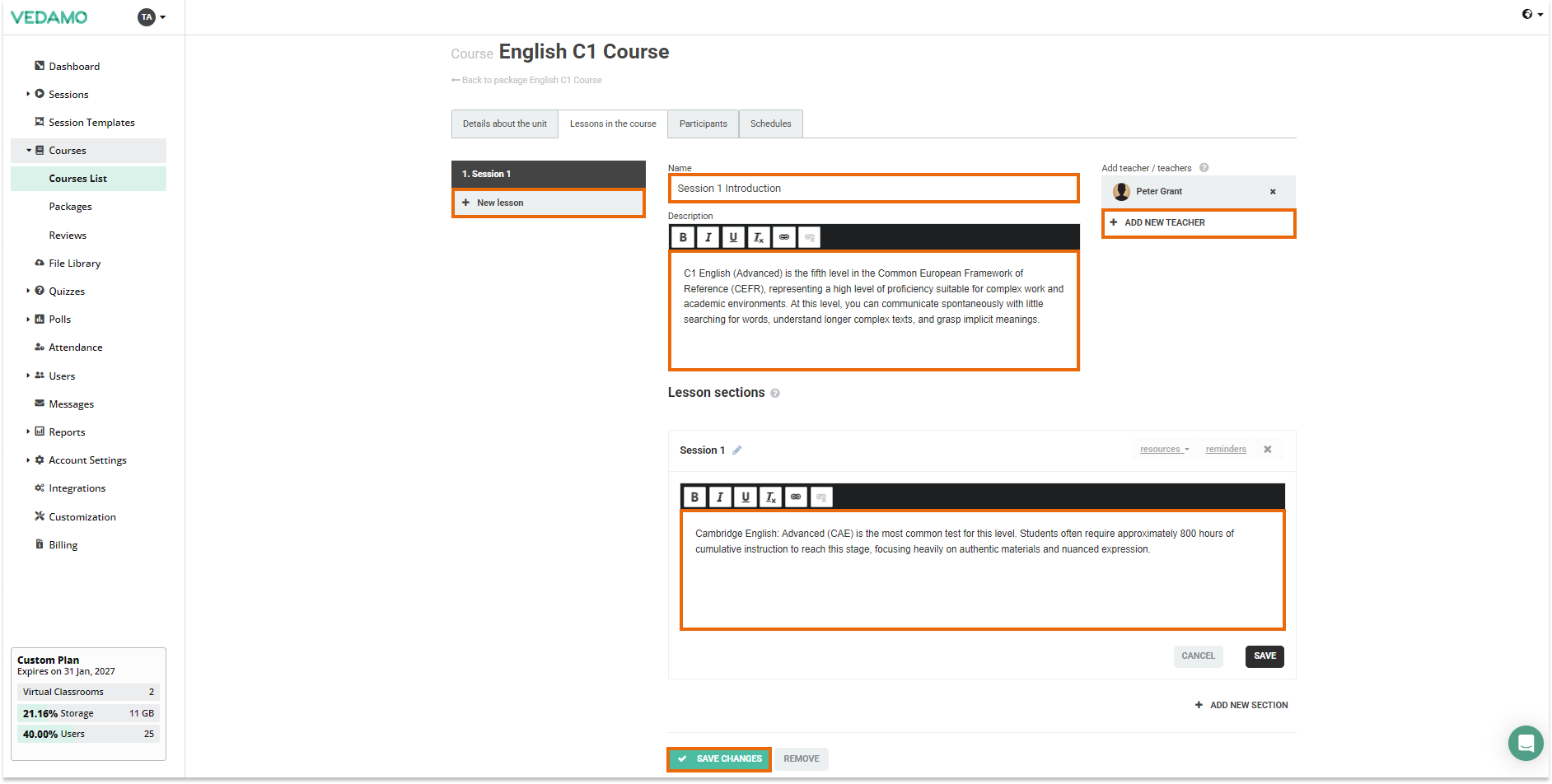Cancel editing the Session 1 section
Image resolution: width=1552 pixels, height=784 pixels.
(x=1198, y=656)
